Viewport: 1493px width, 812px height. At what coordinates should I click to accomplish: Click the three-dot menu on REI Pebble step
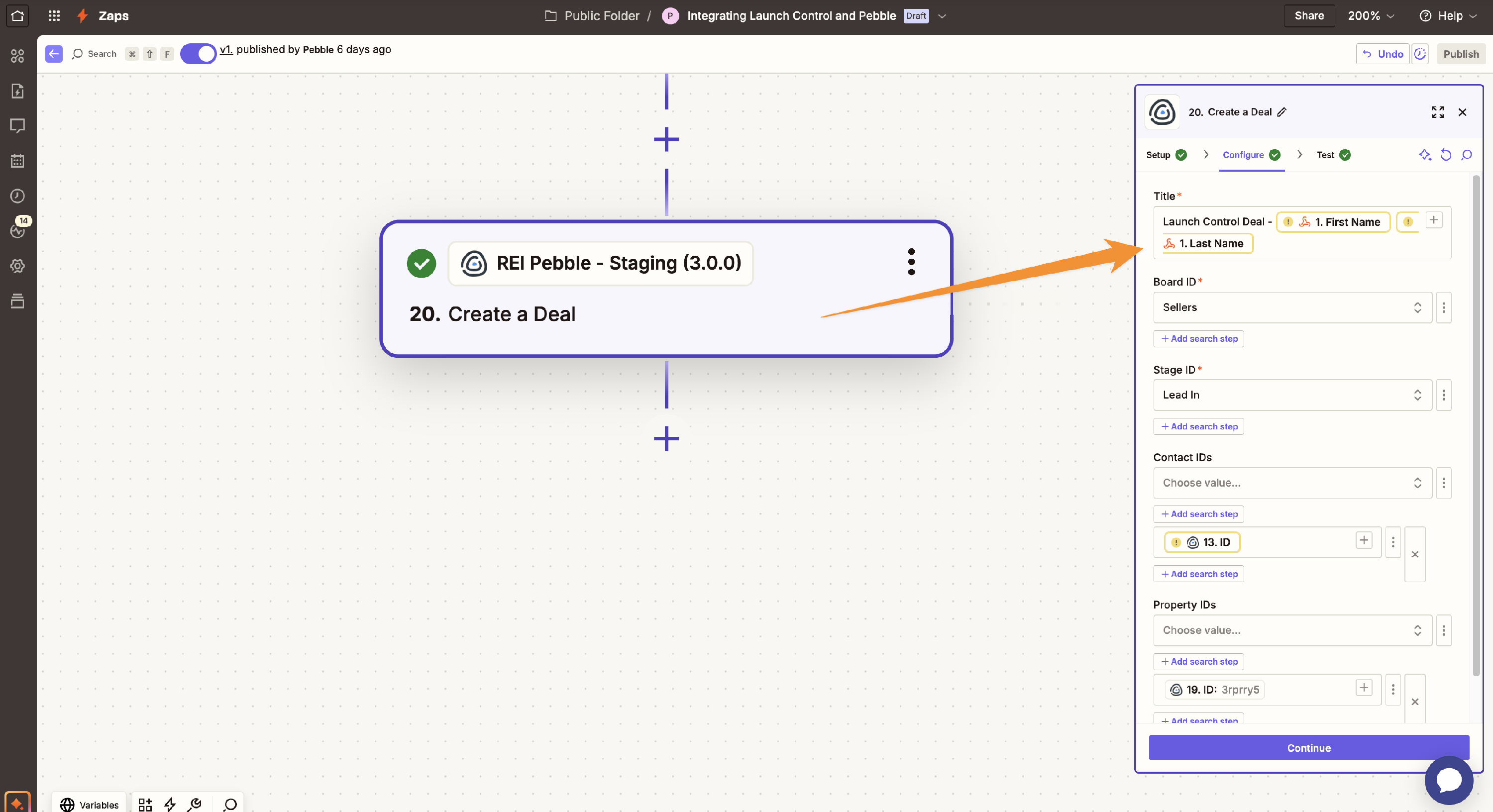point(911,262)
